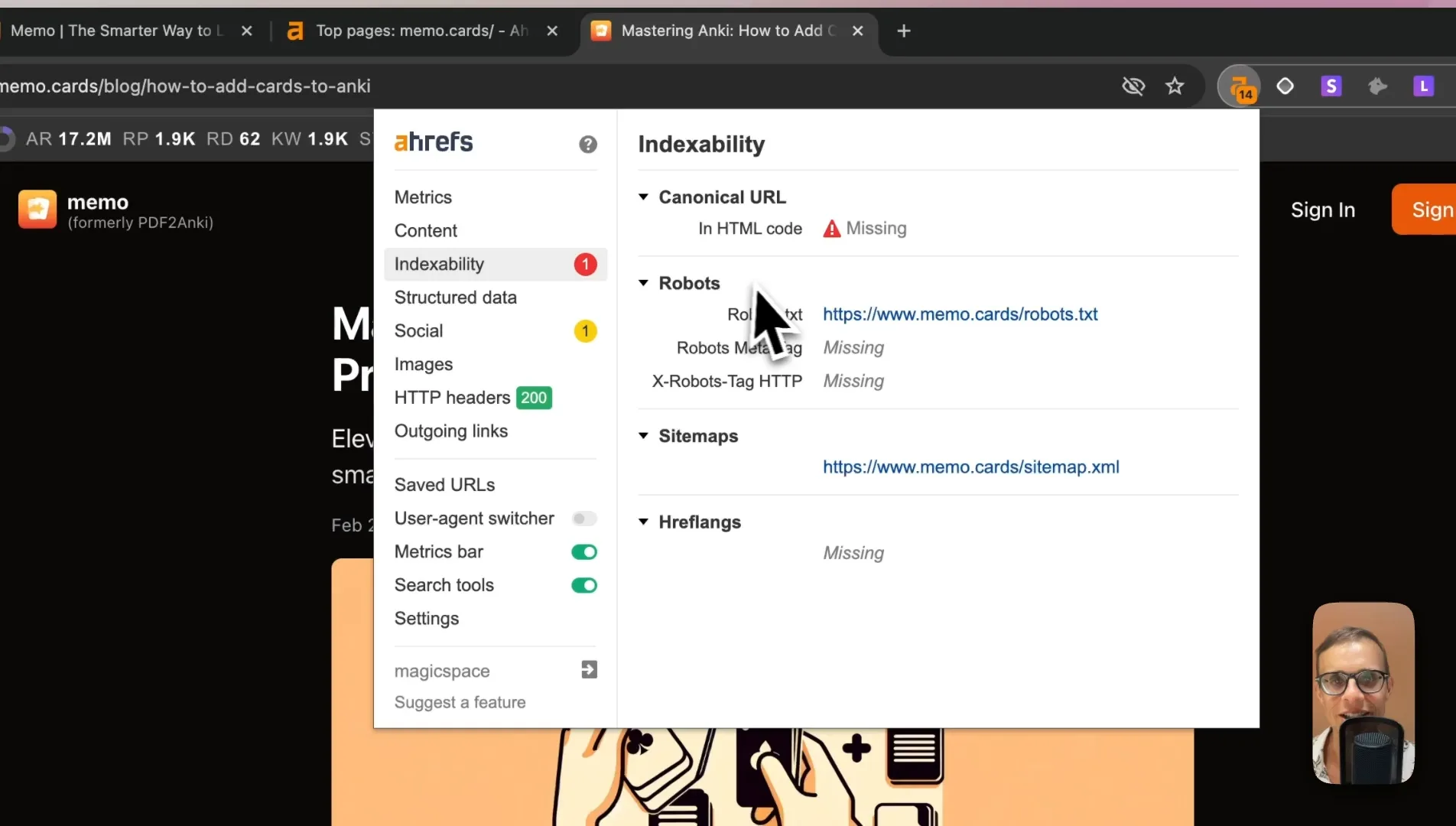Collapse the Sitemaps section
Viewport: 1456px width, 826px height.
[643, 436]
